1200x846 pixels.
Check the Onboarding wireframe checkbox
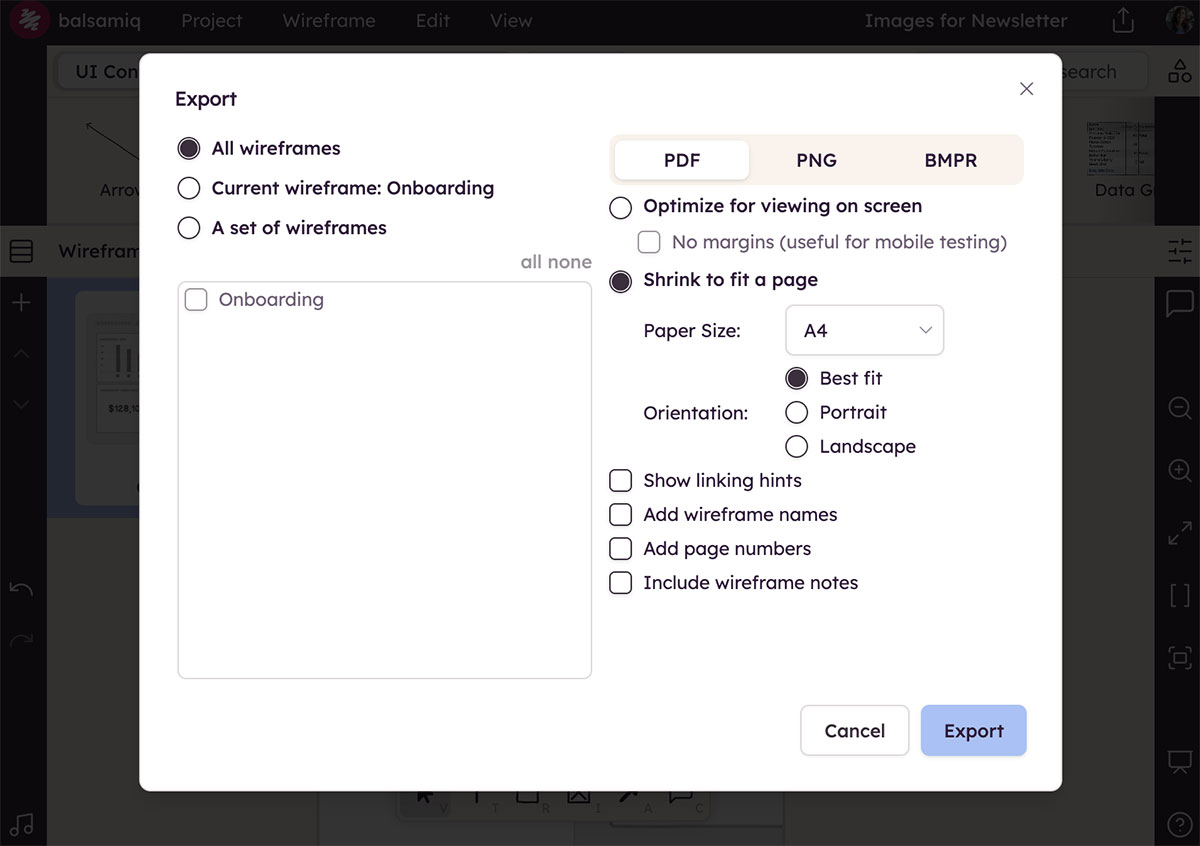tap(196, 299)
